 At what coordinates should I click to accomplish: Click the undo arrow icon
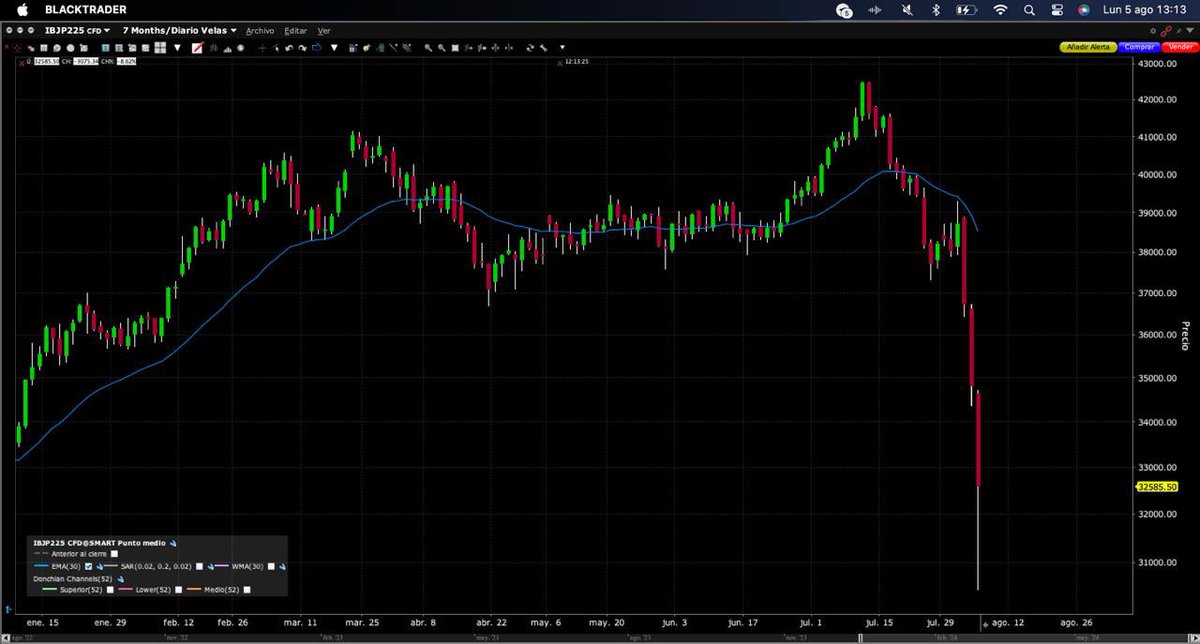(x=288, y=47)
